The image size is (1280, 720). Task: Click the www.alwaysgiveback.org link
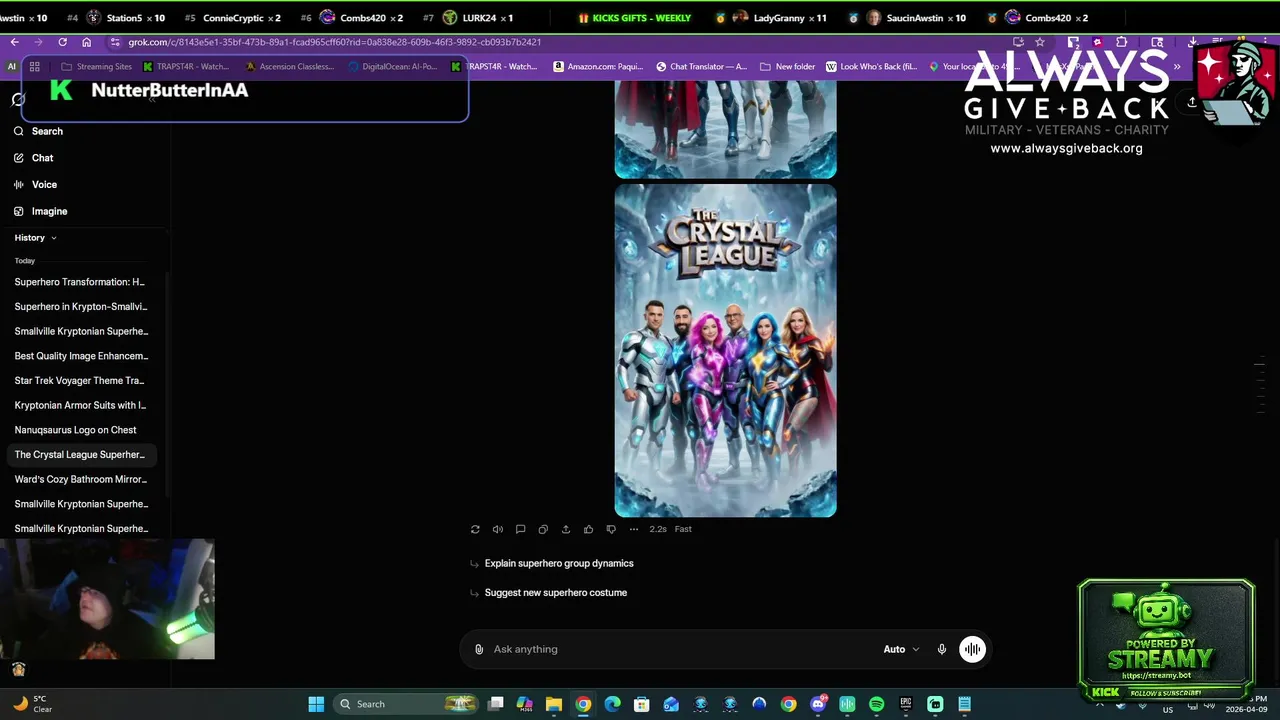tap(1066, 148)
